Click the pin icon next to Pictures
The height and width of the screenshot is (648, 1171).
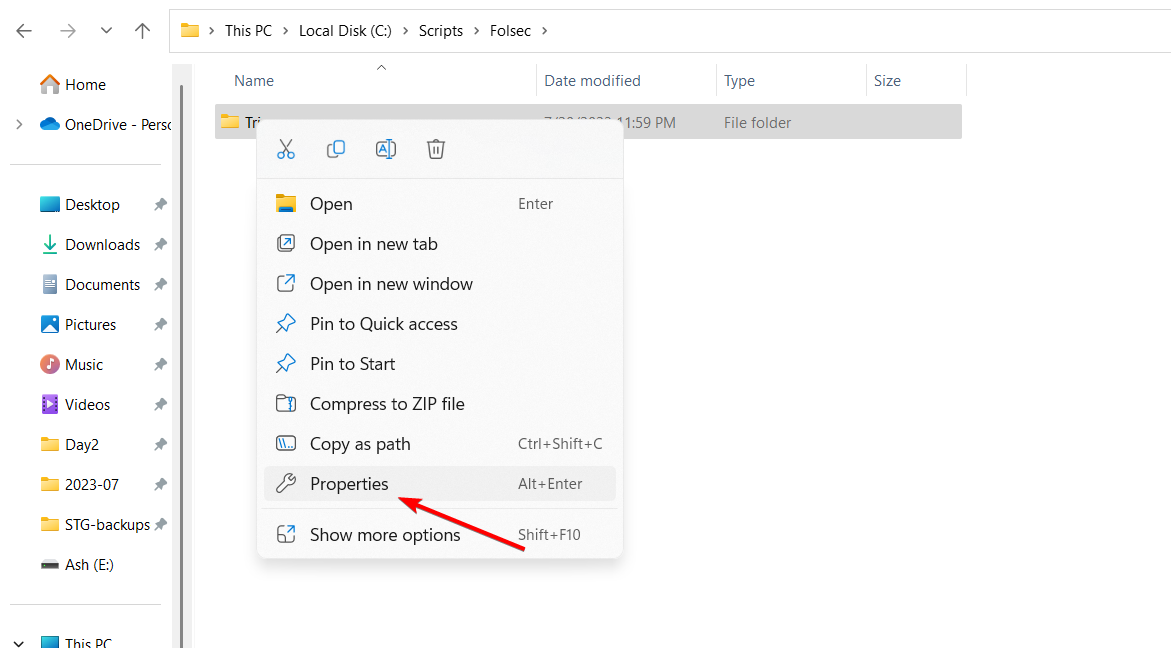click(x=161, y=325)
